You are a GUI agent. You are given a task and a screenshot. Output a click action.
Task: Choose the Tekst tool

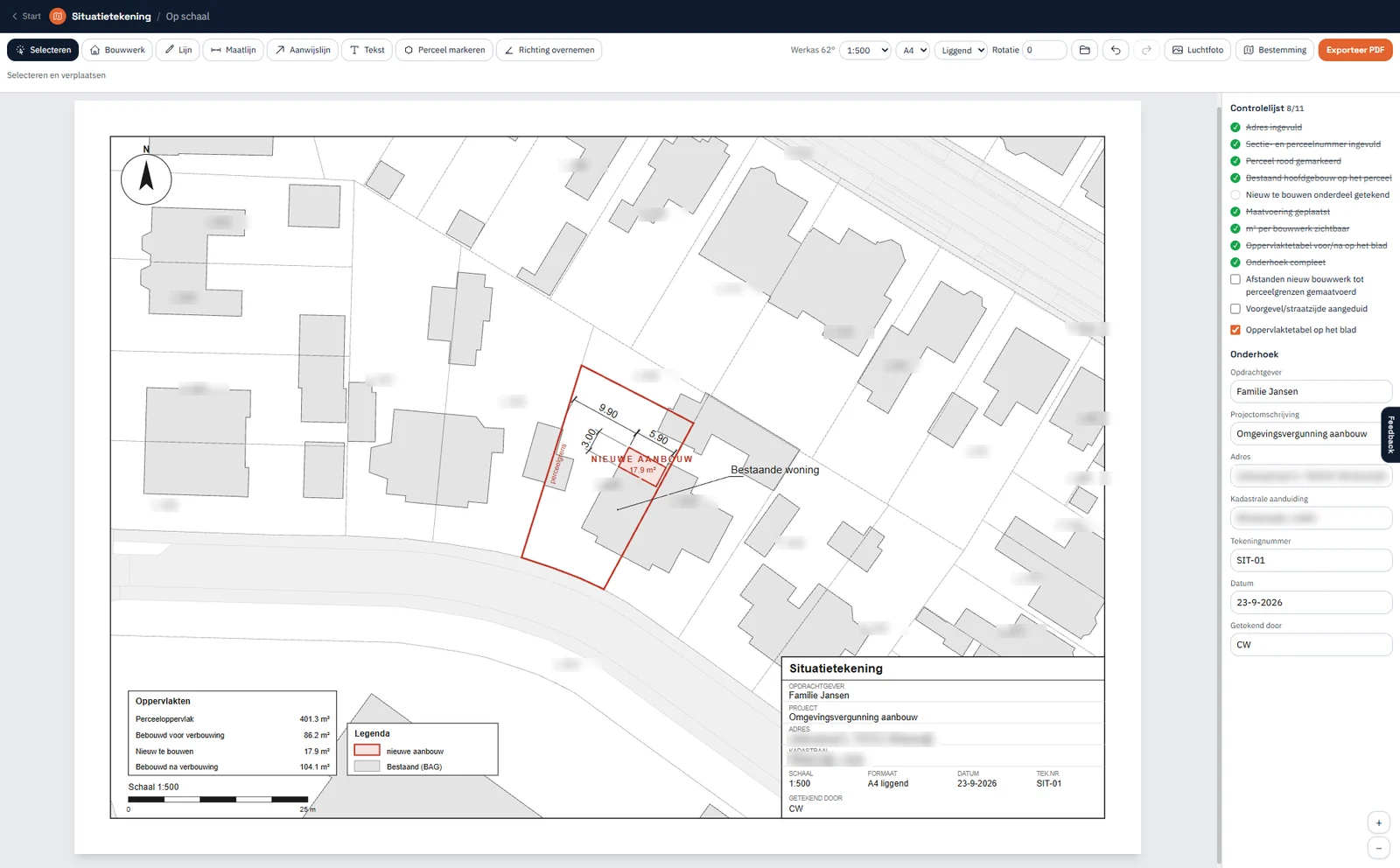click(367, 50)
